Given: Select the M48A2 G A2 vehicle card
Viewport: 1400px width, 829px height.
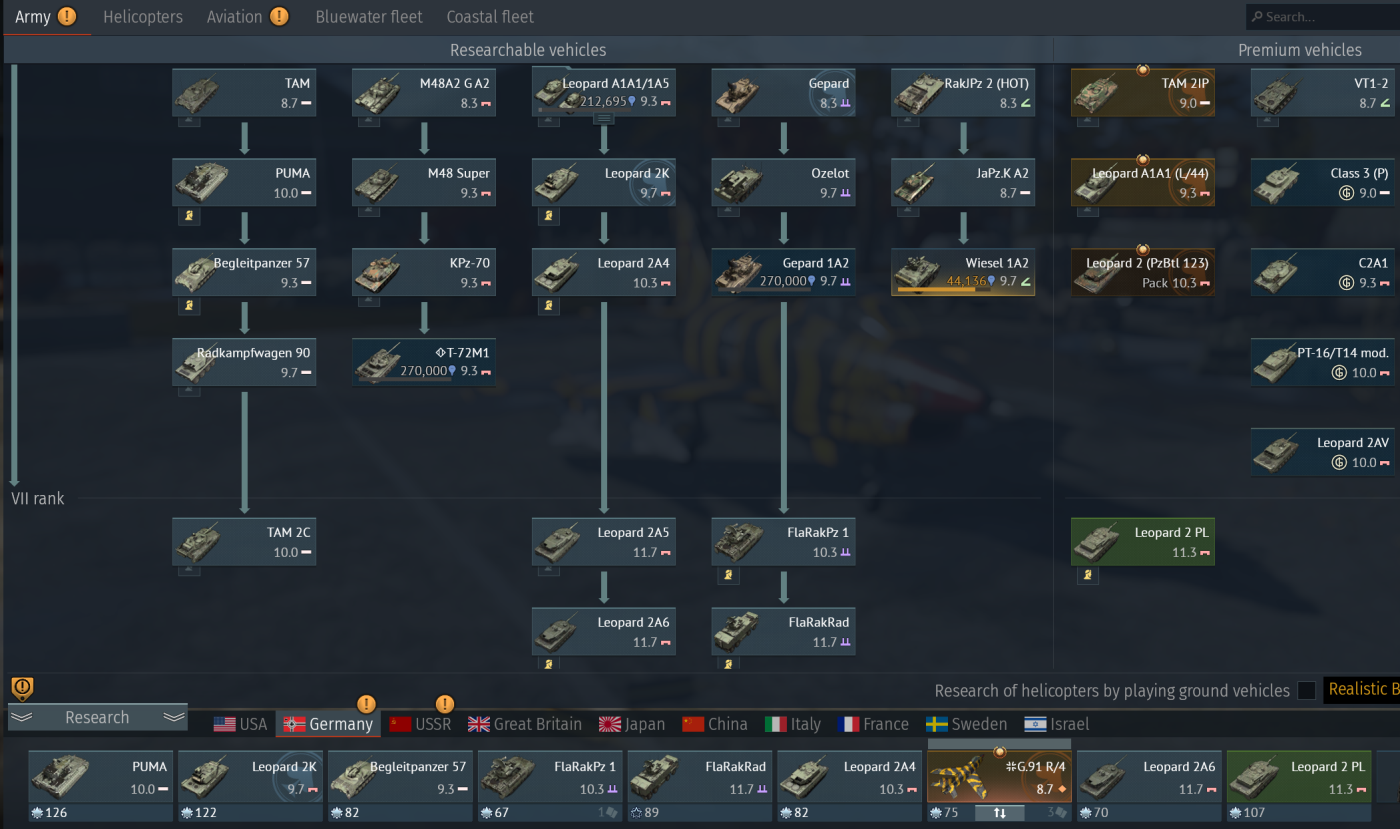Looking at the screenshot, I should 424,92.
